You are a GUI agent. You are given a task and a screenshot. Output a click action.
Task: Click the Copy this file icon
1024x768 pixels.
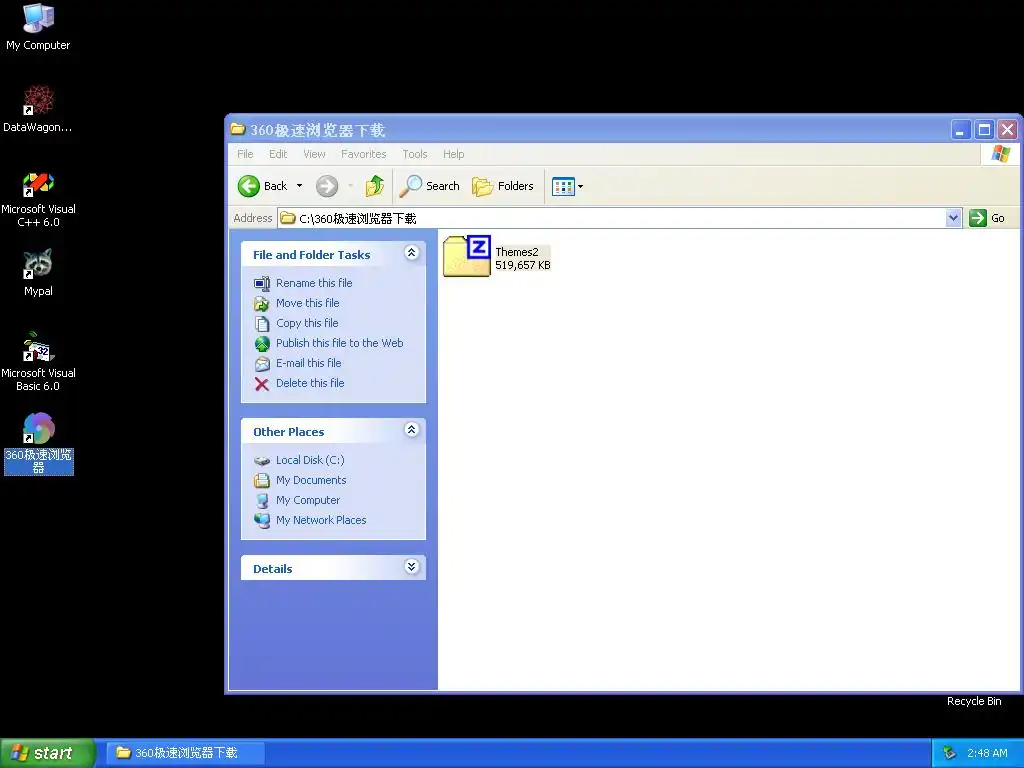tap(262, 324)
